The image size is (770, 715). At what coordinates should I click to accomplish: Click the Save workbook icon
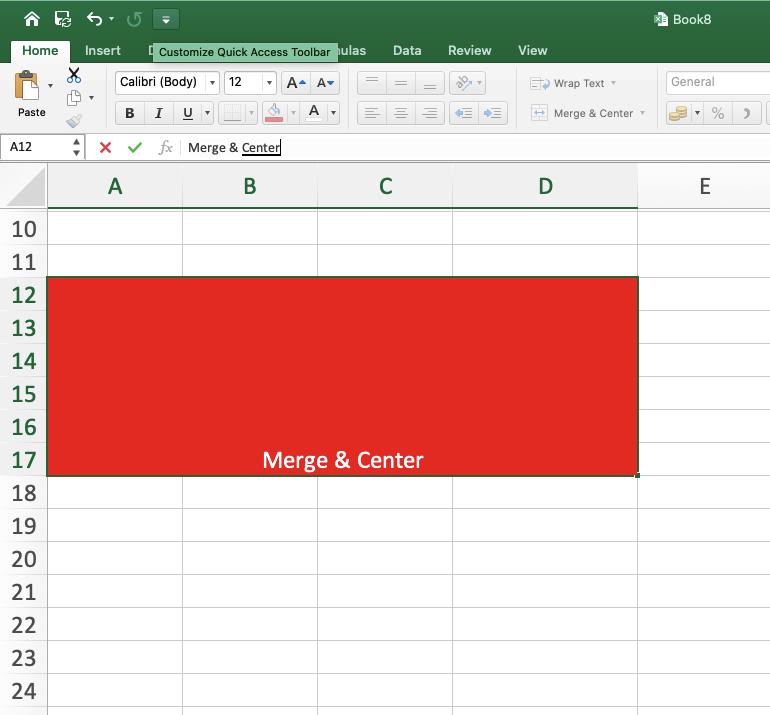63,19
